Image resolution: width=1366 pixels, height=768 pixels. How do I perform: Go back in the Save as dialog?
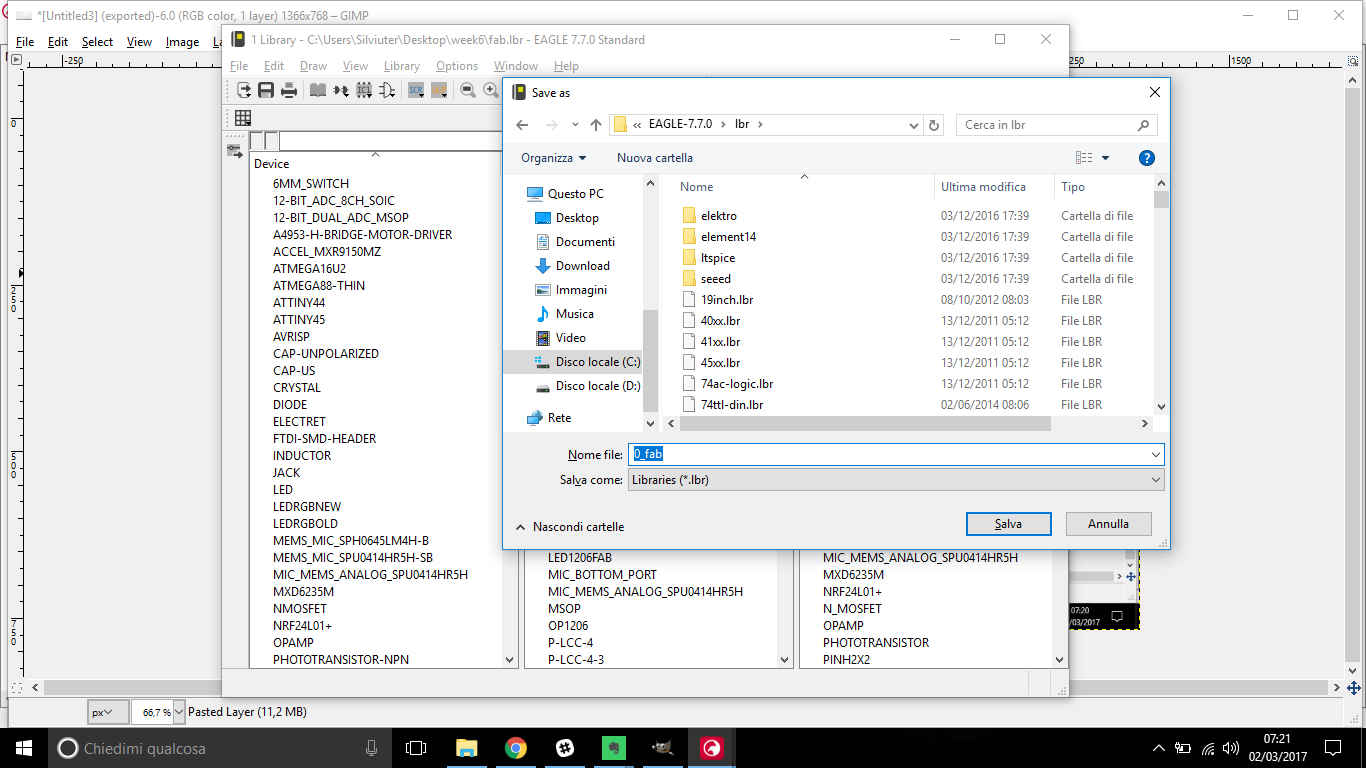pyautogui.click(x=521, y=125)
